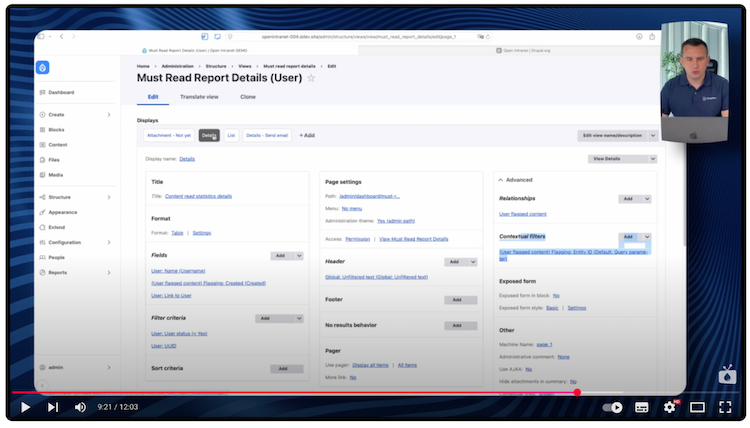Go back in browser
The image size is (750, 428).
(x=62, y=36)
